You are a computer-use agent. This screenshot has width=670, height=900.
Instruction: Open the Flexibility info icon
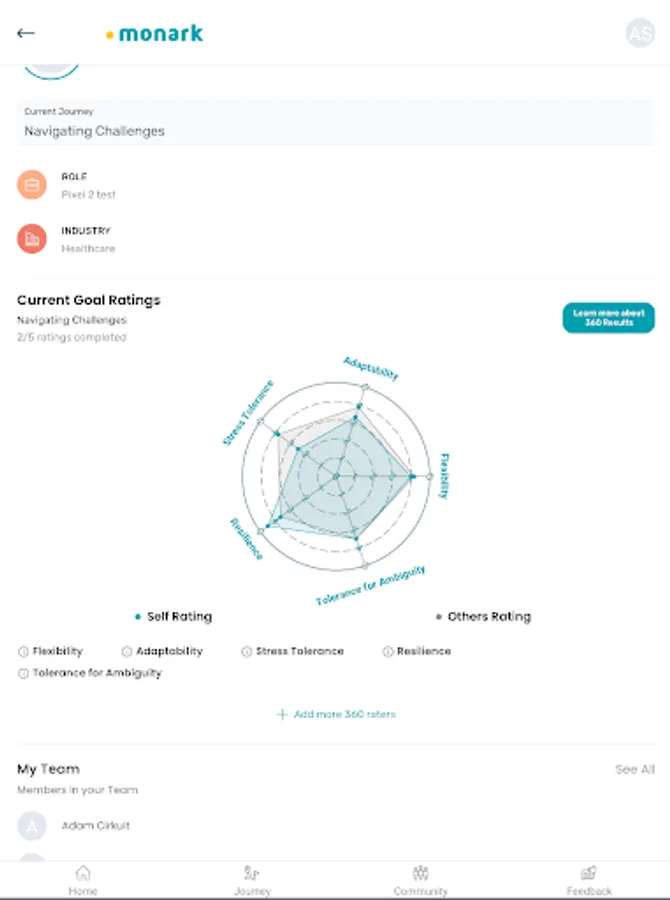(23, 652)
